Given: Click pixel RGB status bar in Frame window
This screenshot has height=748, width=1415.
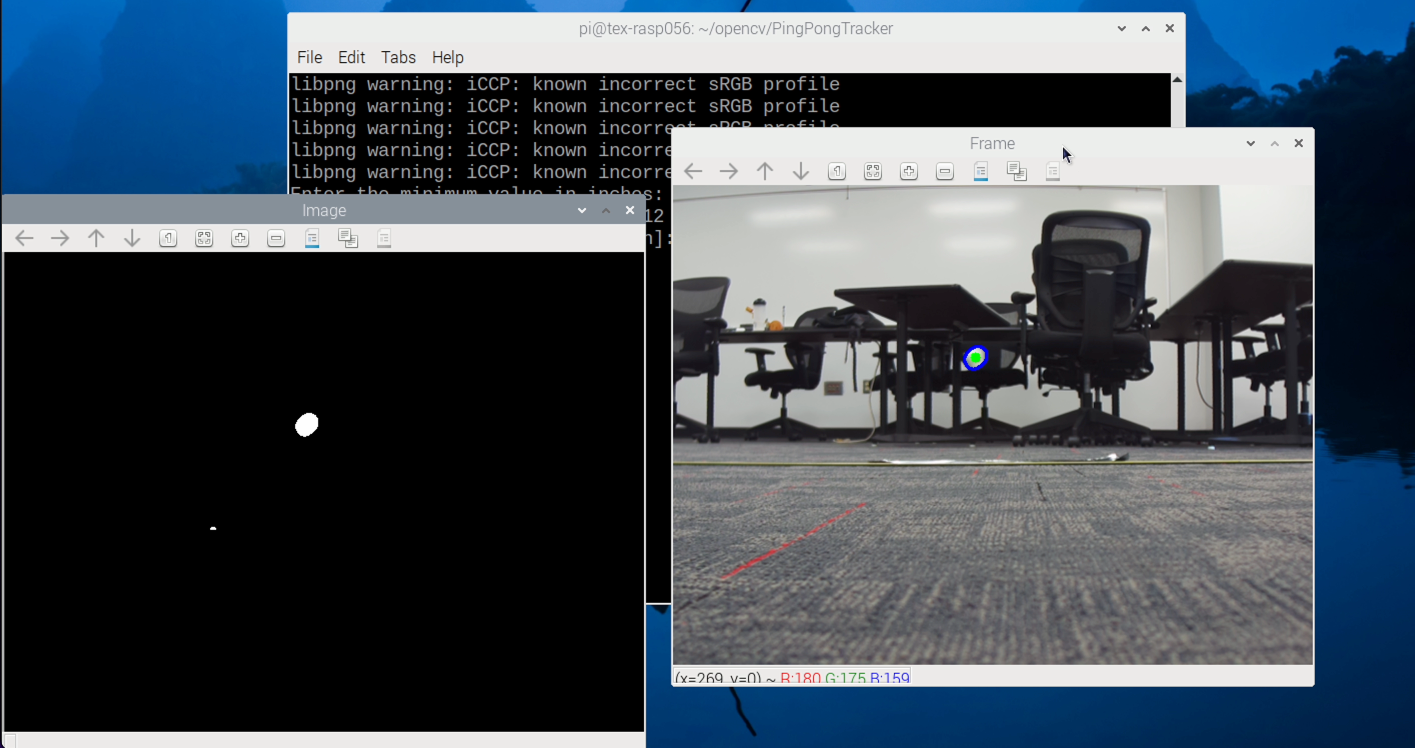Looking at the screenshot, I should (x=792, y=678).
